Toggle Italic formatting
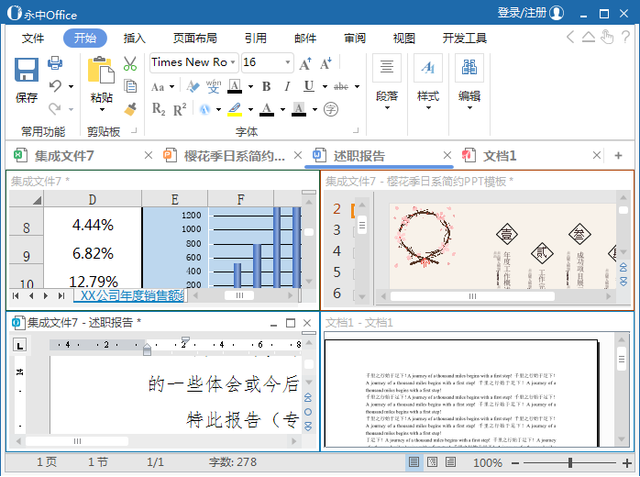Viewport: 640px width, 477px height. [287, 86]
